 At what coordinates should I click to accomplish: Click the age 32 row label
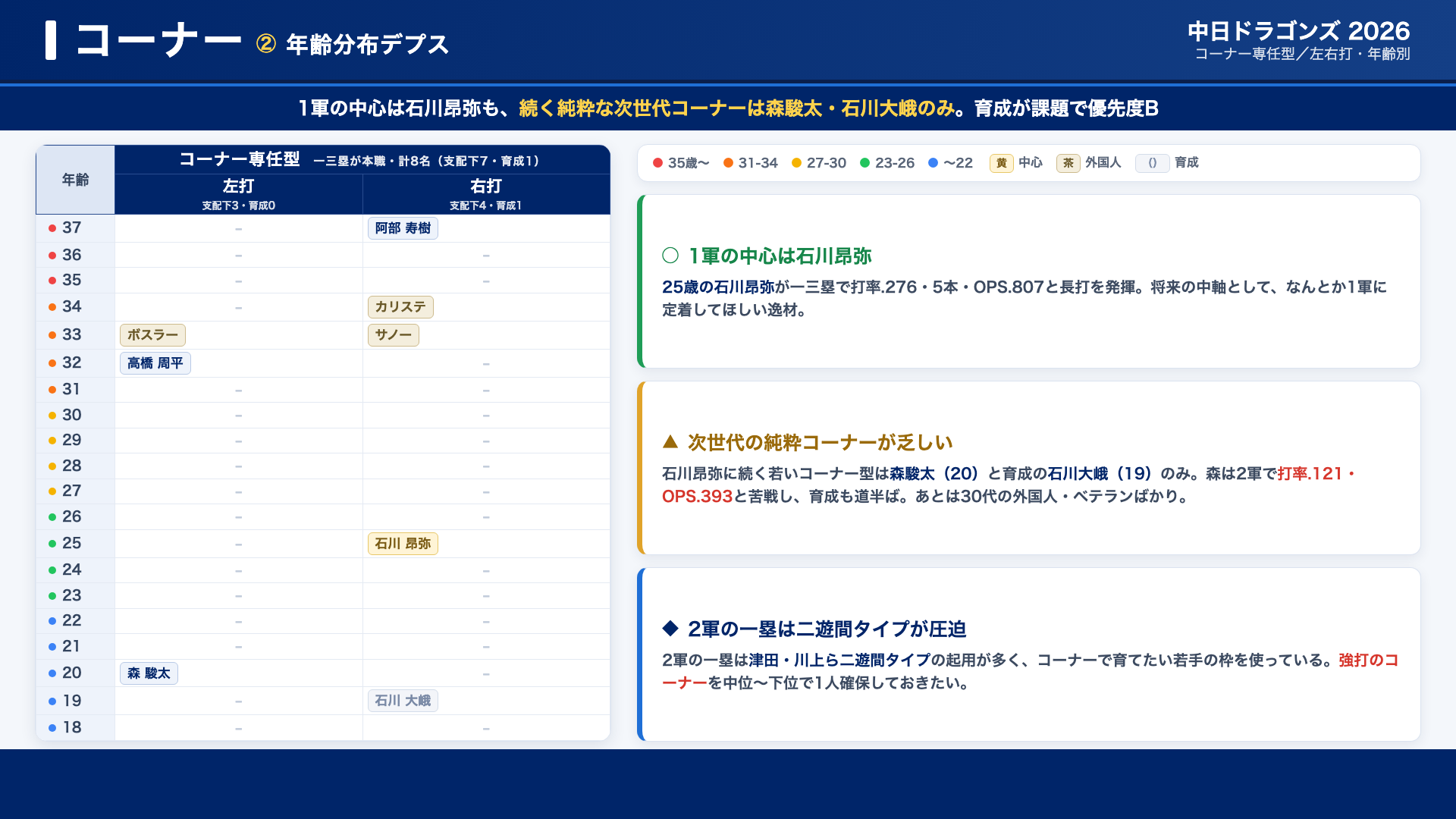click(x=72, y=363)
